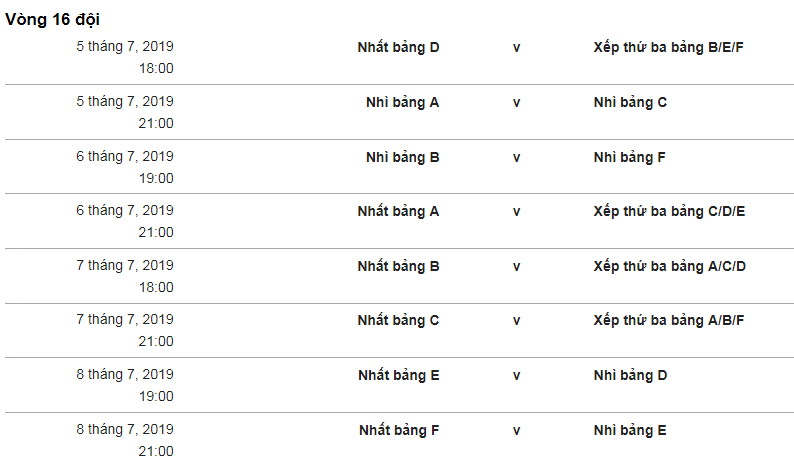Select Nhất bảng A team
Screen dimensions: 794x469
point(398,212)
